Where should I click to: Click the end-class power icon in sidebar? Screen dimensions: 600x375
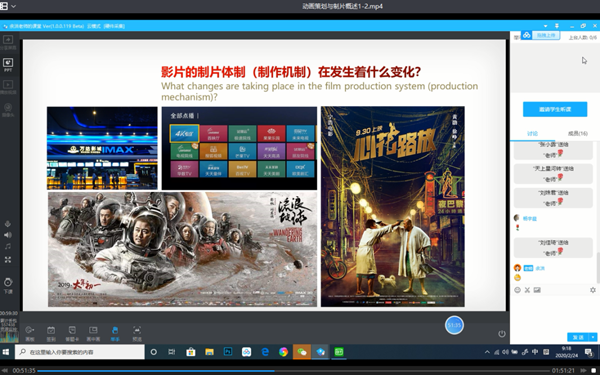click(8, 285)
